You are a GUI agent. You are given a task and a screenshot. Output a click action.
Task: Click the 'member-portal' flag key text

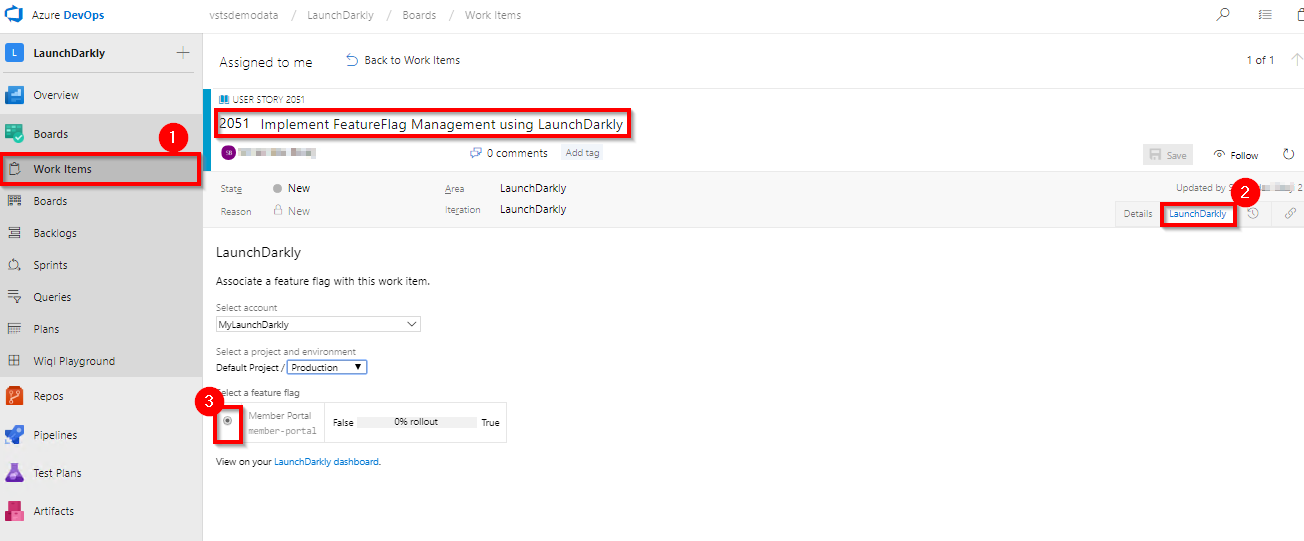pos(282,431)
